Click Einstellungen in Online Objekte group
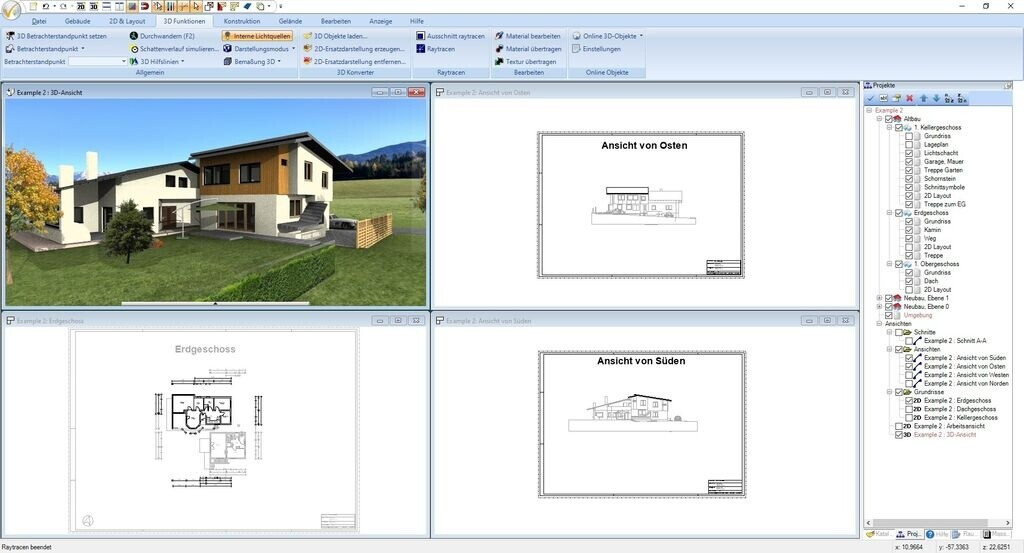 point(601,48)
